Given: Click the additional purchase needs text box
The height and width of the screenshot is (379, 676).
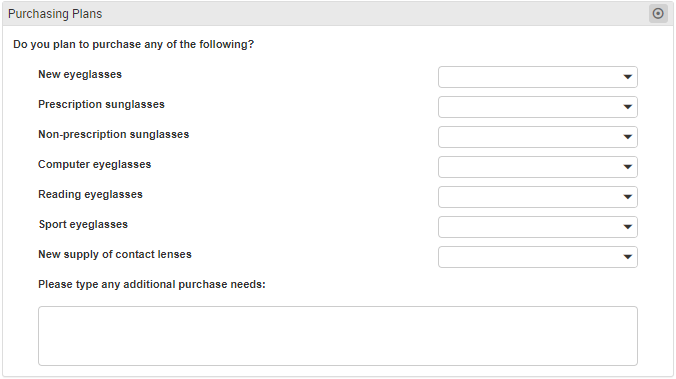Looking at the screenshot, I should coord(338,336).
